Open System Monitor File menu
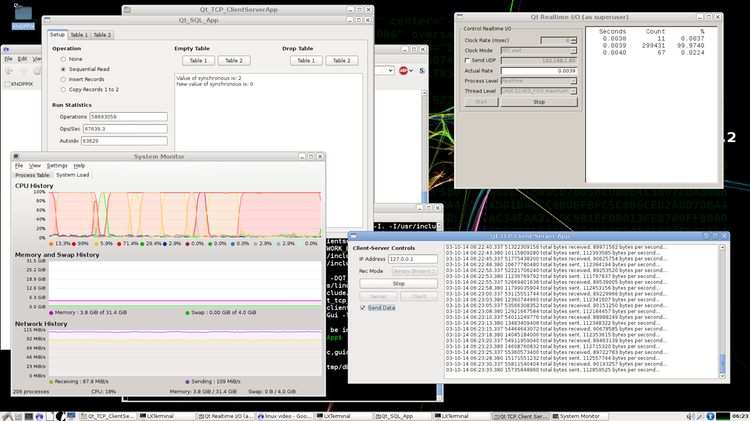 pyautogui.click(x=19, y=166)
